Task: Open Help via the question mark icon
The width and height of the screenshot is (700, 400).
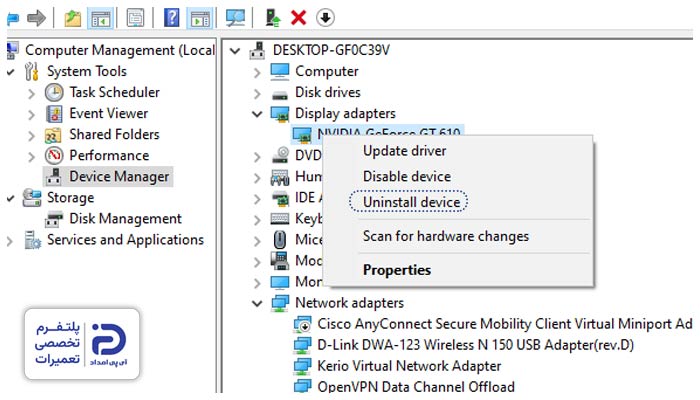Action: (171, 18)
